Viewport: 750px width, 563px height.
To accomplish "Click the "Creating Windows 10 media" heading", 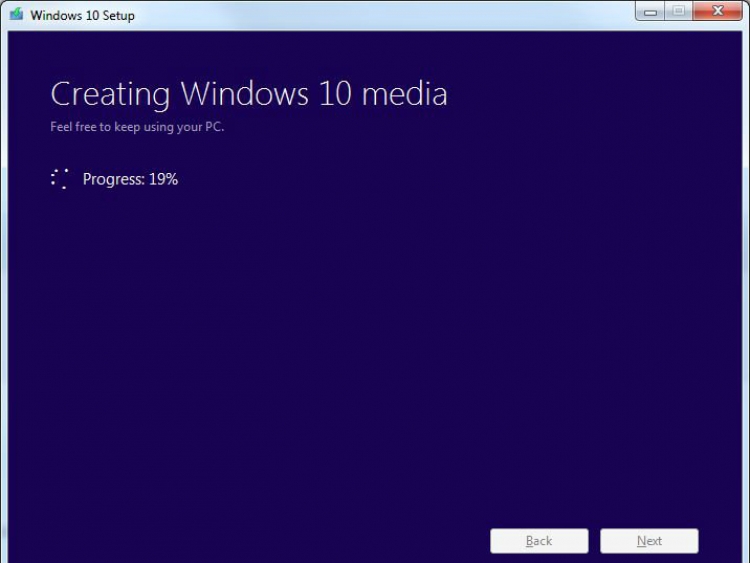I will coord(249,94).
